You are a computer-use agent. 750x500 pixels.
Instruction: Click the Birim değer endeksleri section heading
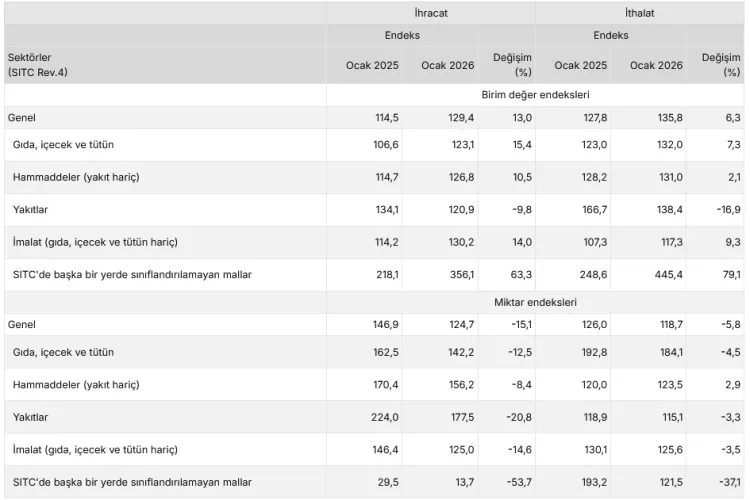click(x=535, y=94)
